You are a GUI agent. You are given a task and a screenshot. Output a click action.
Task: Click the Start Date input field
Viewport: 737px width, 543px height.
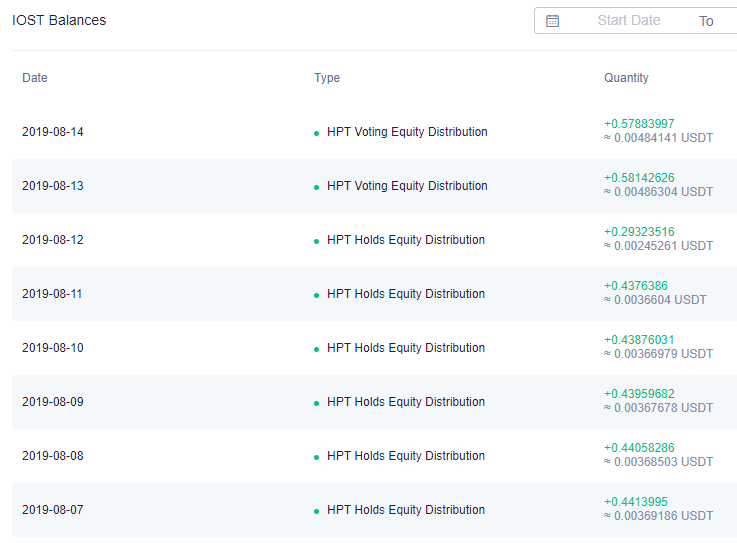click(628, 20)
